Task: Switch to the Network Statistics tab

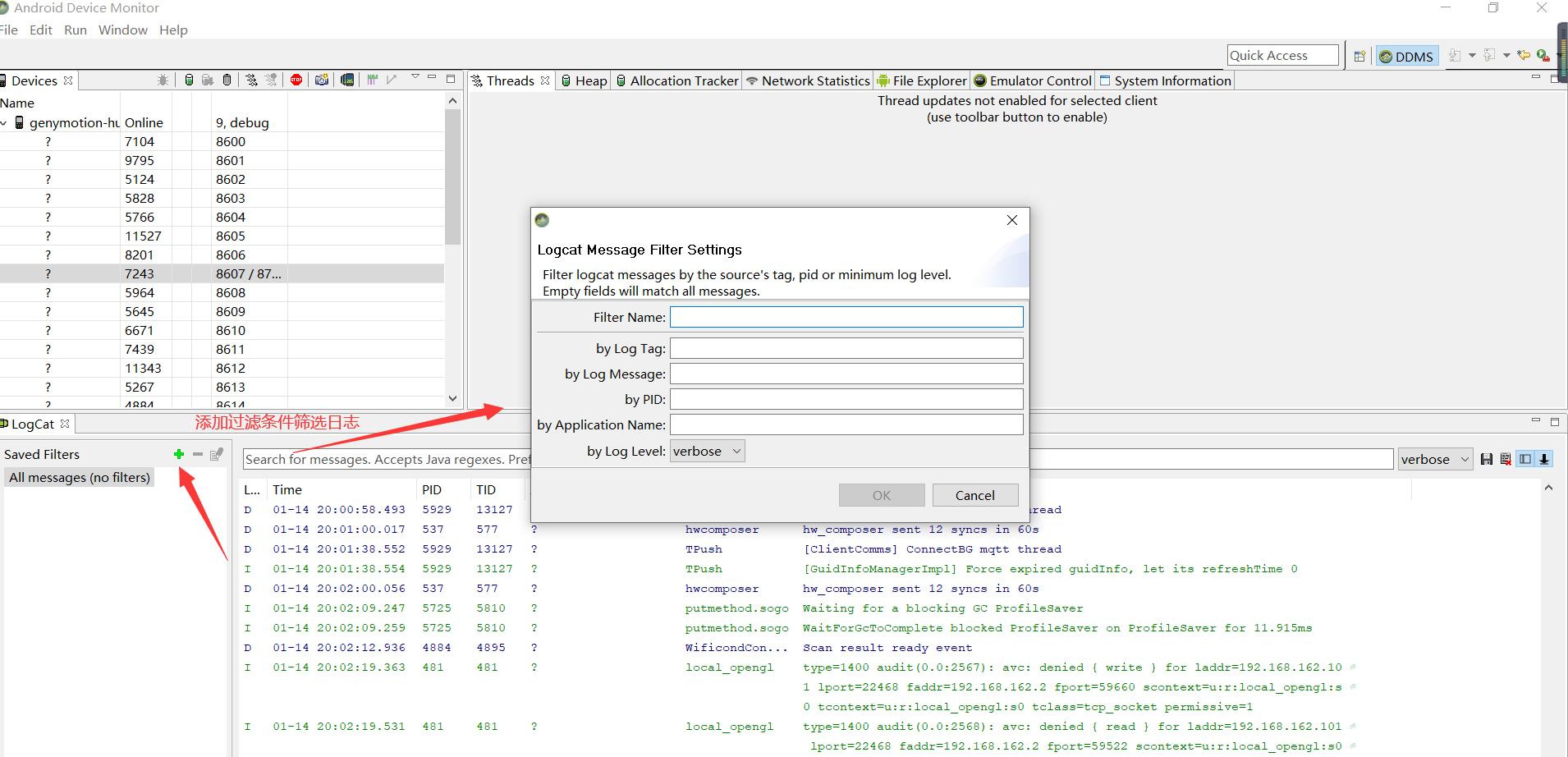Action: tap(808, 80)
